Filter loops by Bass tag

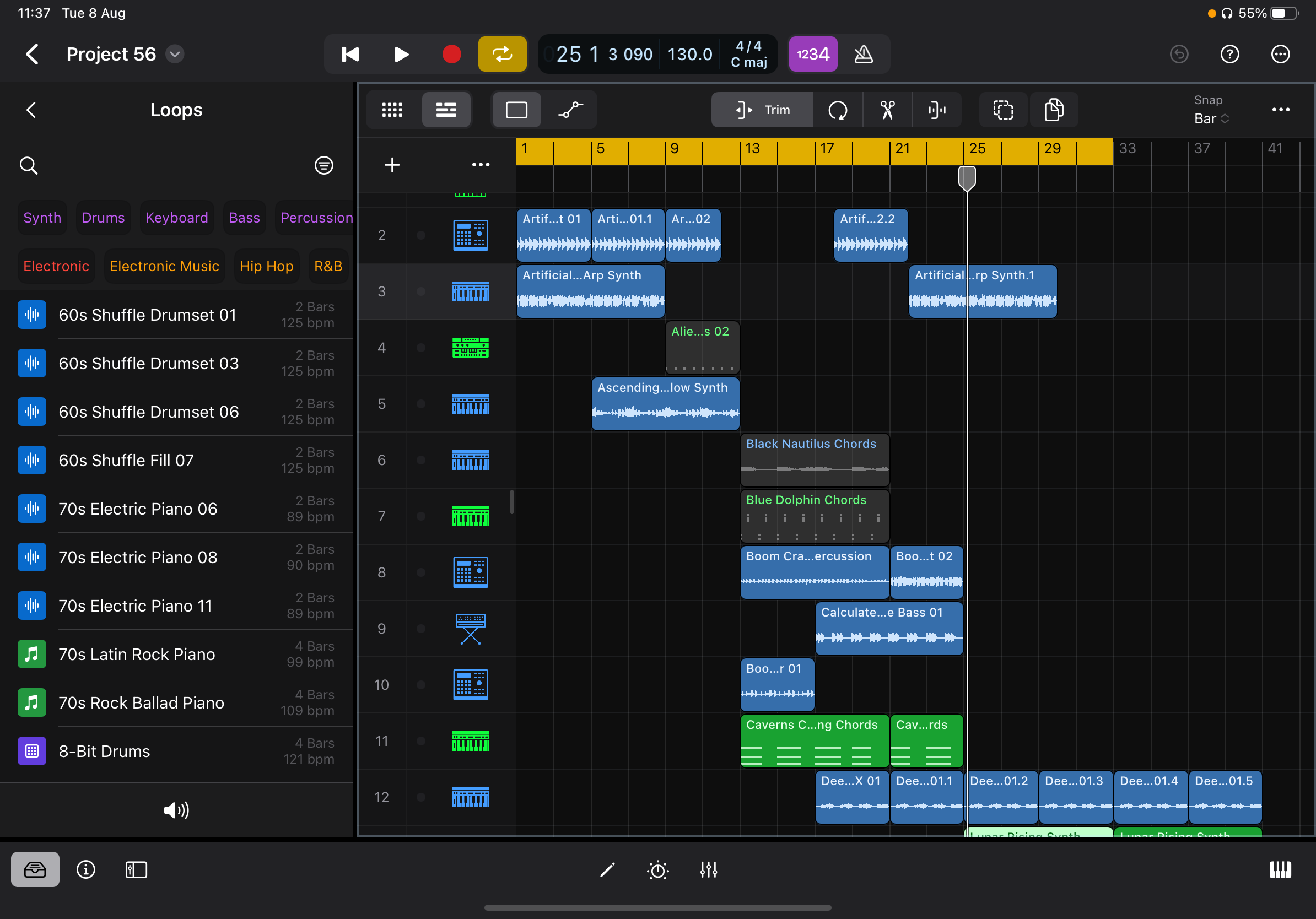[244, 218]
